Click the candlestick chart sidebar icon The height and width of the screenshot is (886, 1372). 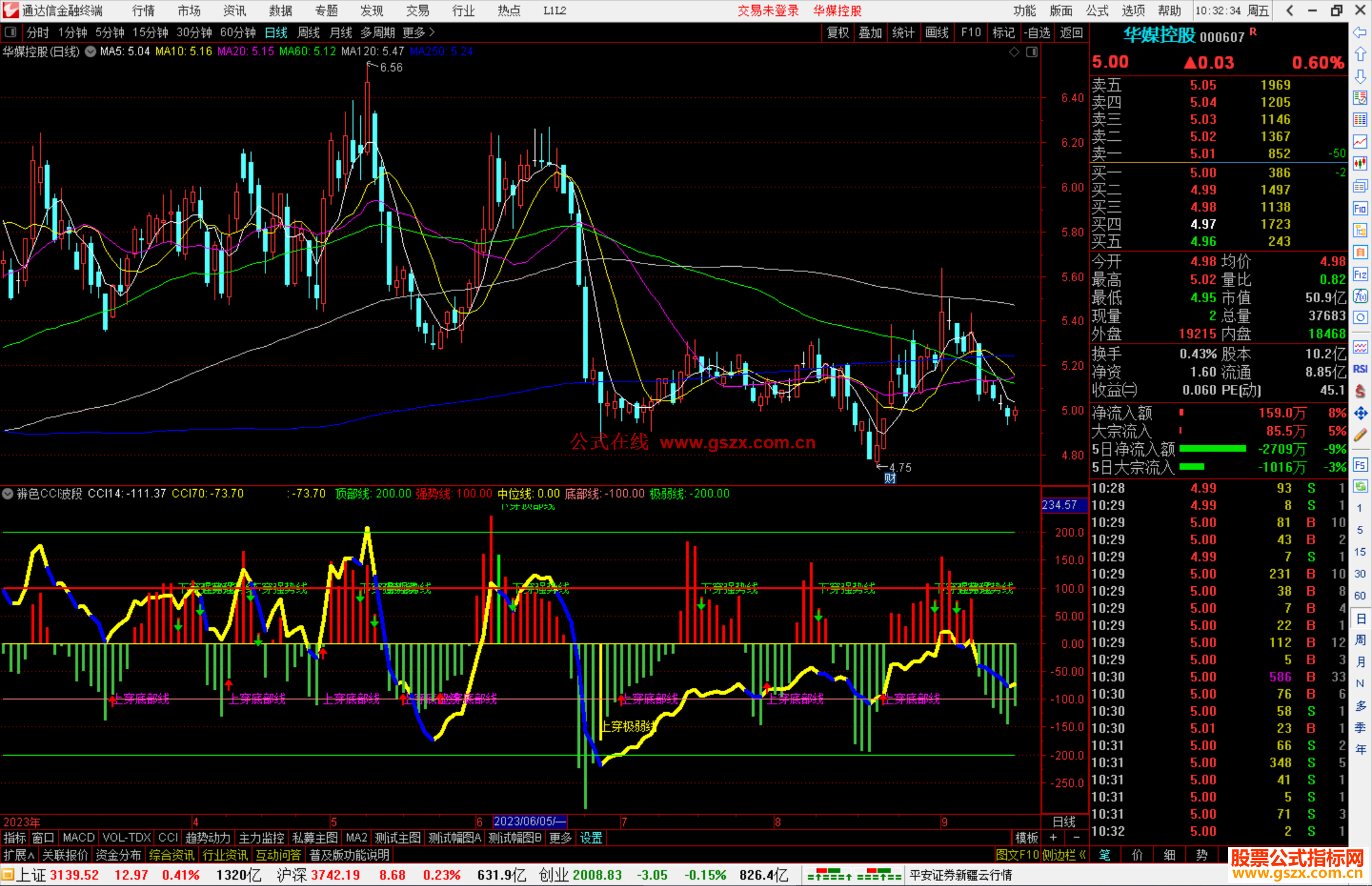(1360, 163)
